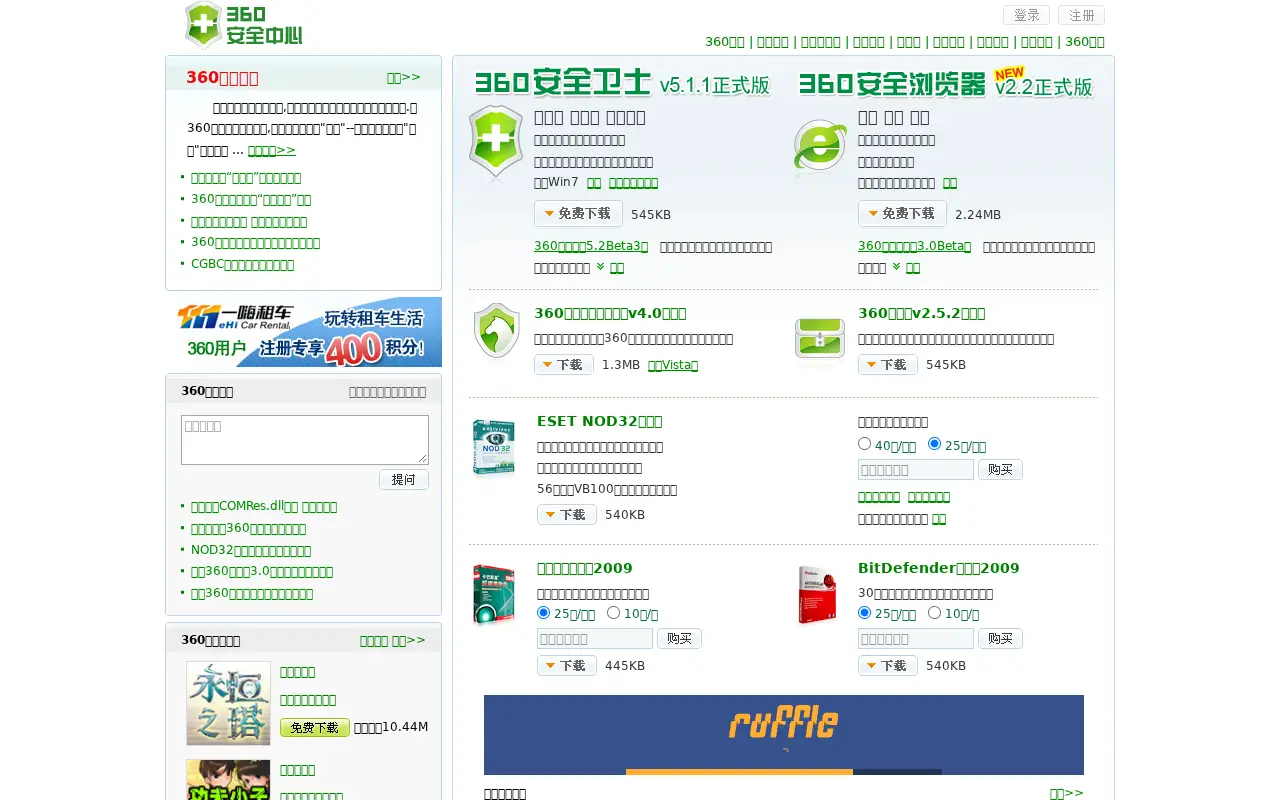Open the 5.2Beta3 version link
1280x800 pixels.
click(591, 246)
